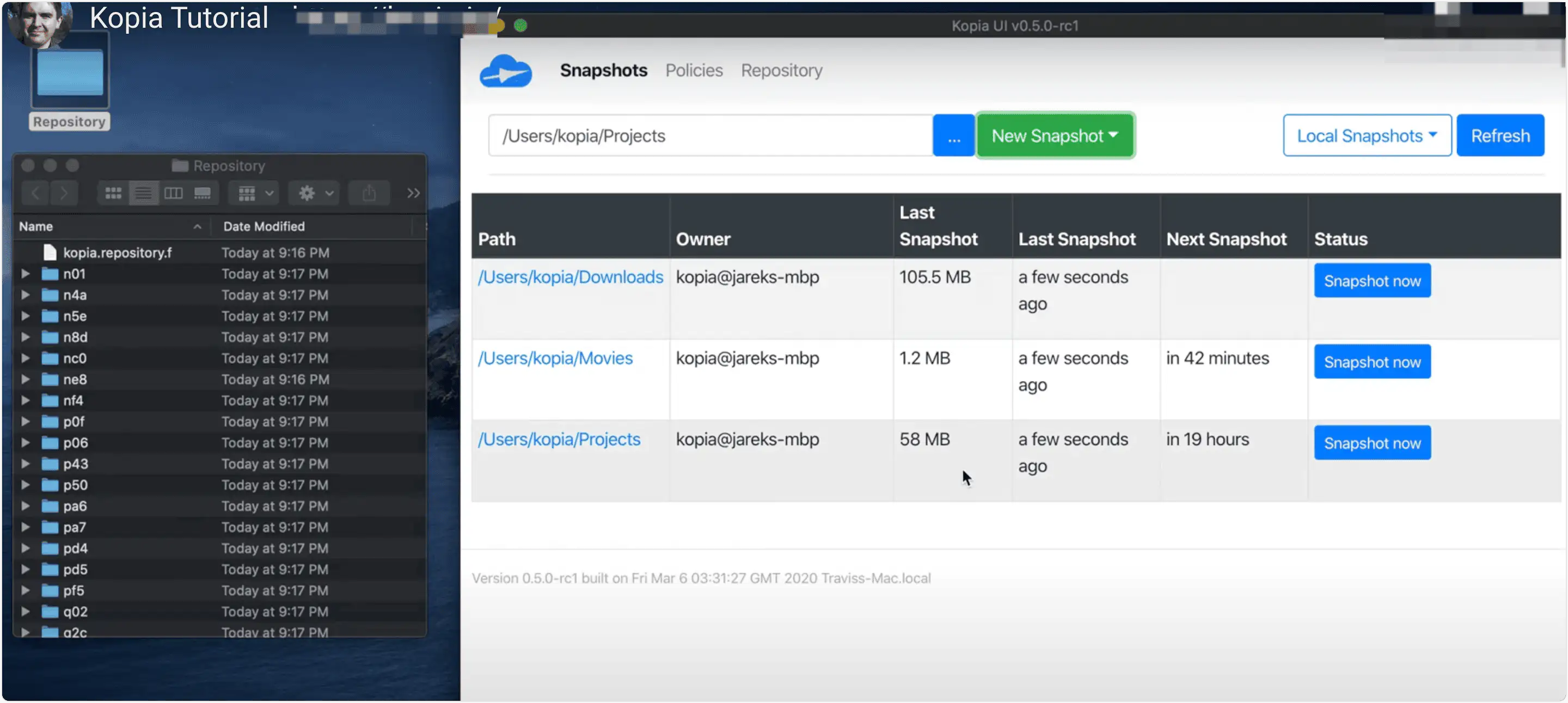Click the Kopia cloud logo icon
This screenshot has height=703, width=1568.
tap(505, 71)
